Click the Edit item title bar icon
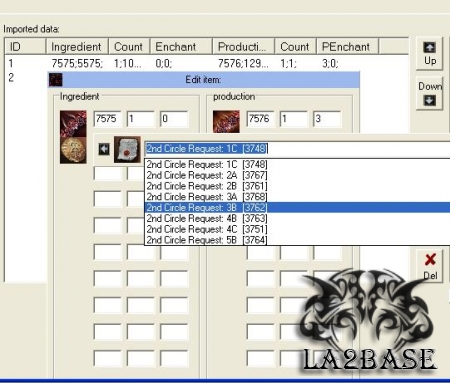The image size is (450, 383). tap(55, 80)
